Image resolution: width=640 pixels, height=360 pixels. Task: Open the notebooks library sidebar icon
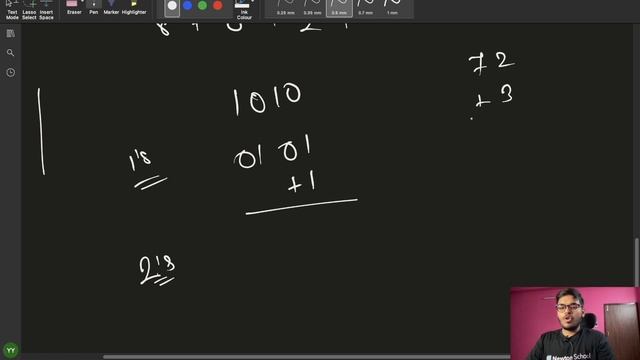[11, 33]
